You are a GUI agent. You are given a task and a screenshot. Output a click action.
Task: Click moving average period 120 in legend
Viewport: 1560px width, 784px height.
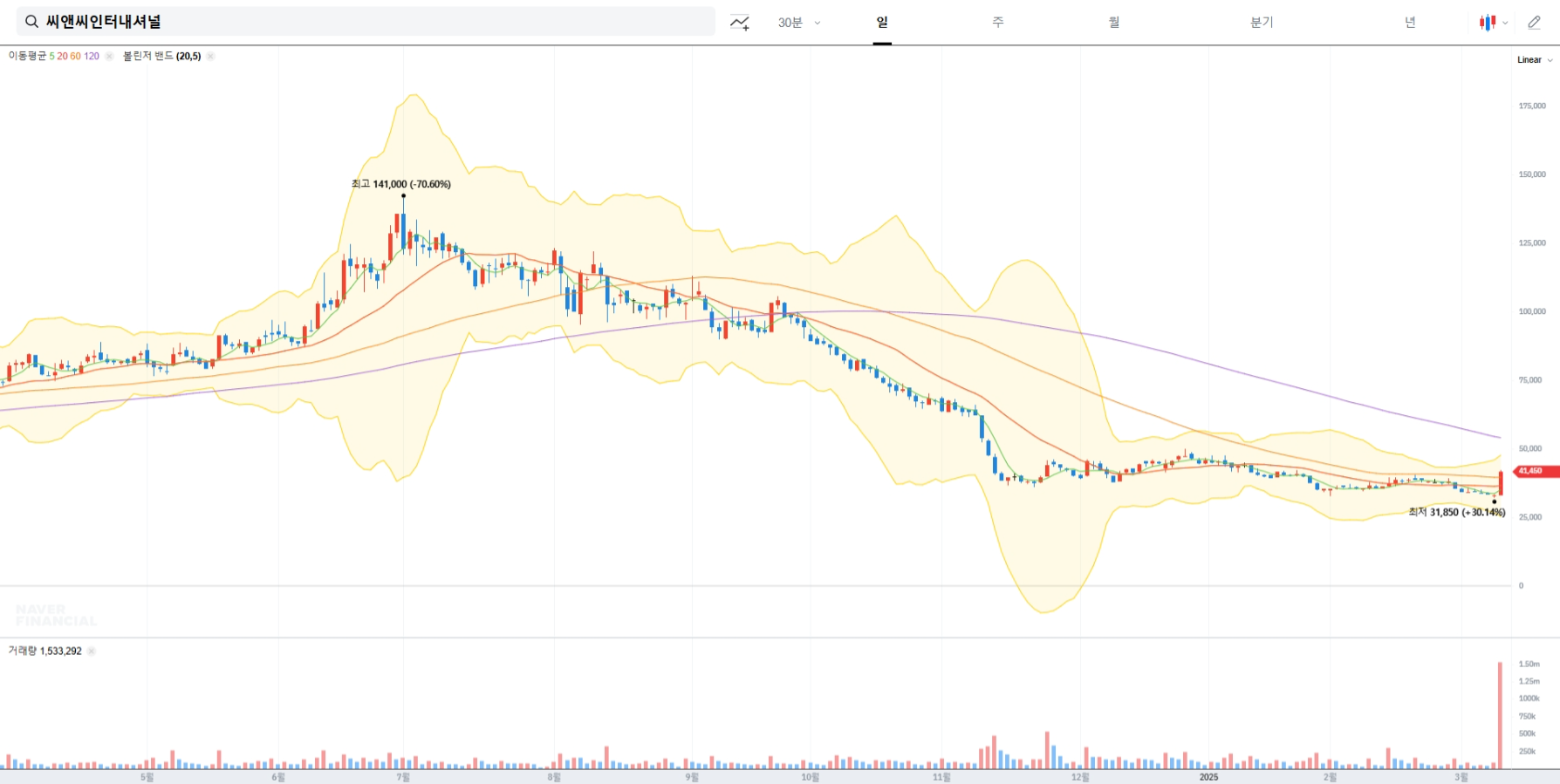92,56
